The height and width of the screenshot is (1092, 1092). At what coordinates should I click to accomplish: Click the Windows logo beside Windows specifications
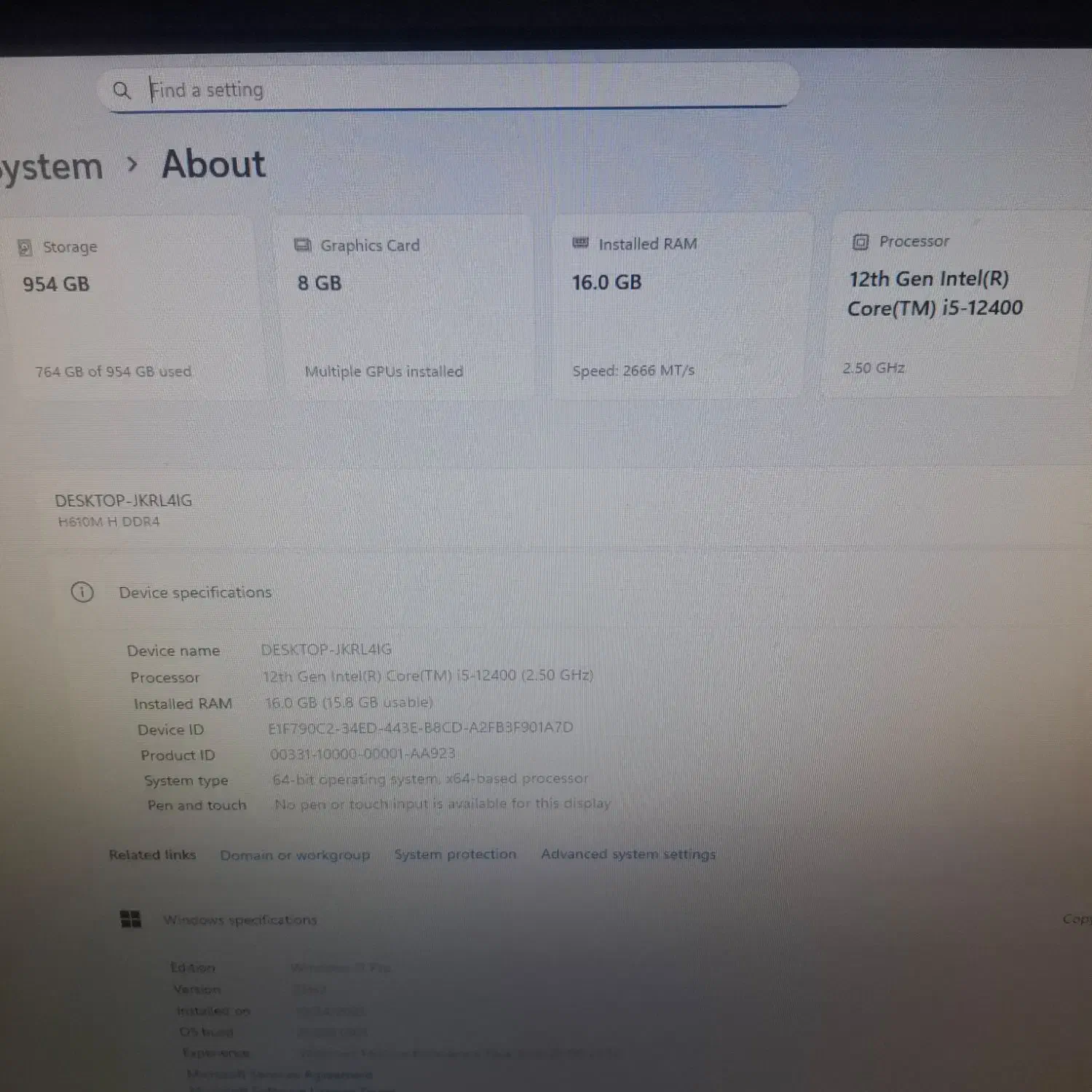click(x=130, y=919)
